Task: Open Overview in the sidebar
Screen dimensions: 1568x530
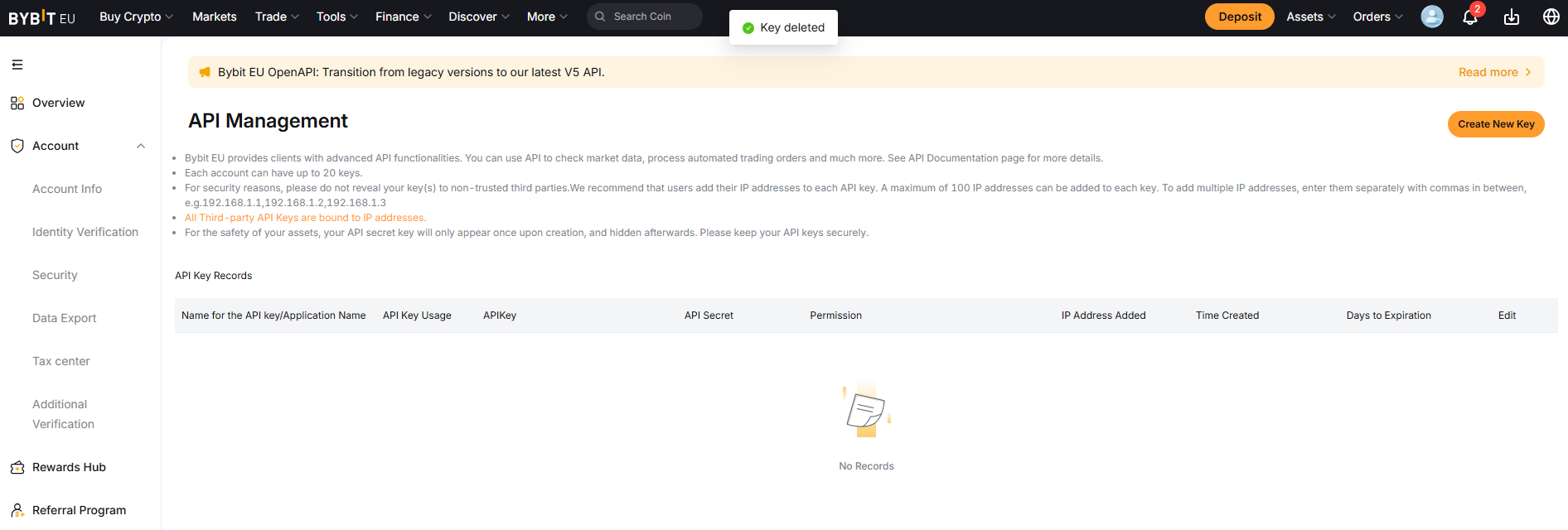Action: pyautogui.click(x=58, y=103)
